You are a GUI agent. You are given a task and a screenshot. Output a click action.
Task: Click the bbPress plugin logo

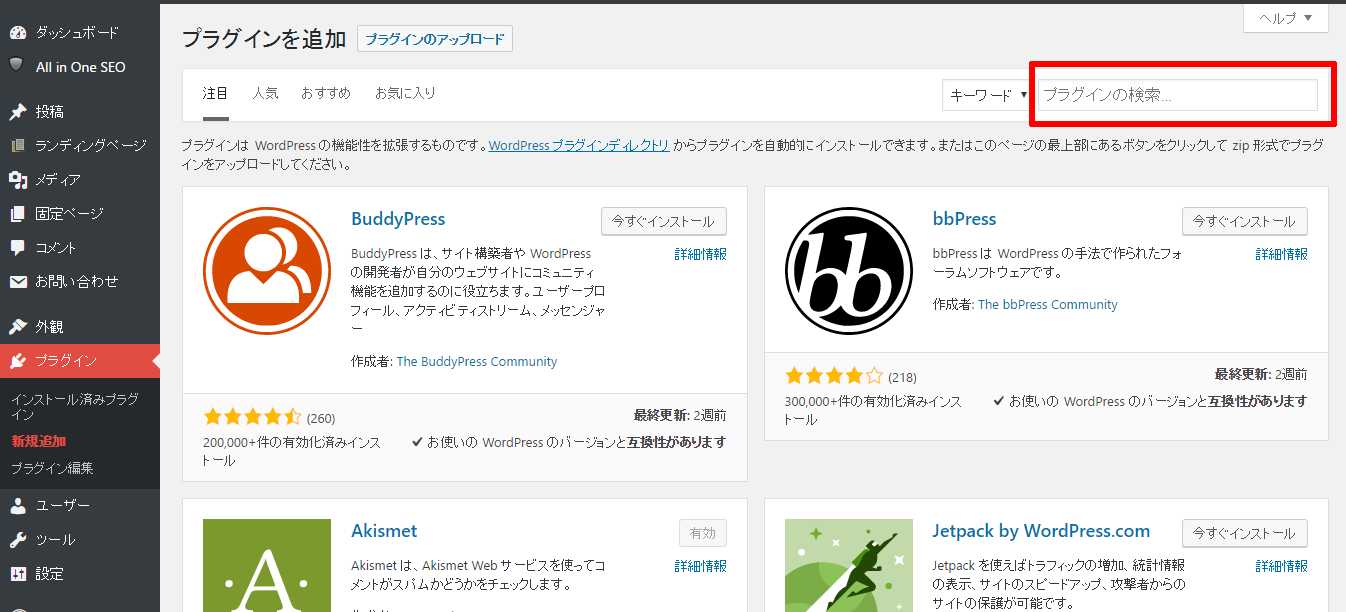coord(849,271)
